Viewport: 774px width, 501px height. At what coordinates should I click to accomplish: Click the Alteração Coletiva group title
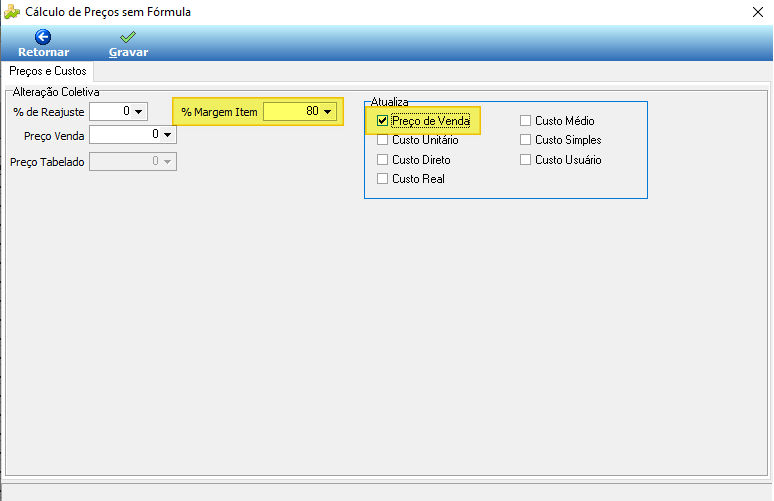point(56,92)
